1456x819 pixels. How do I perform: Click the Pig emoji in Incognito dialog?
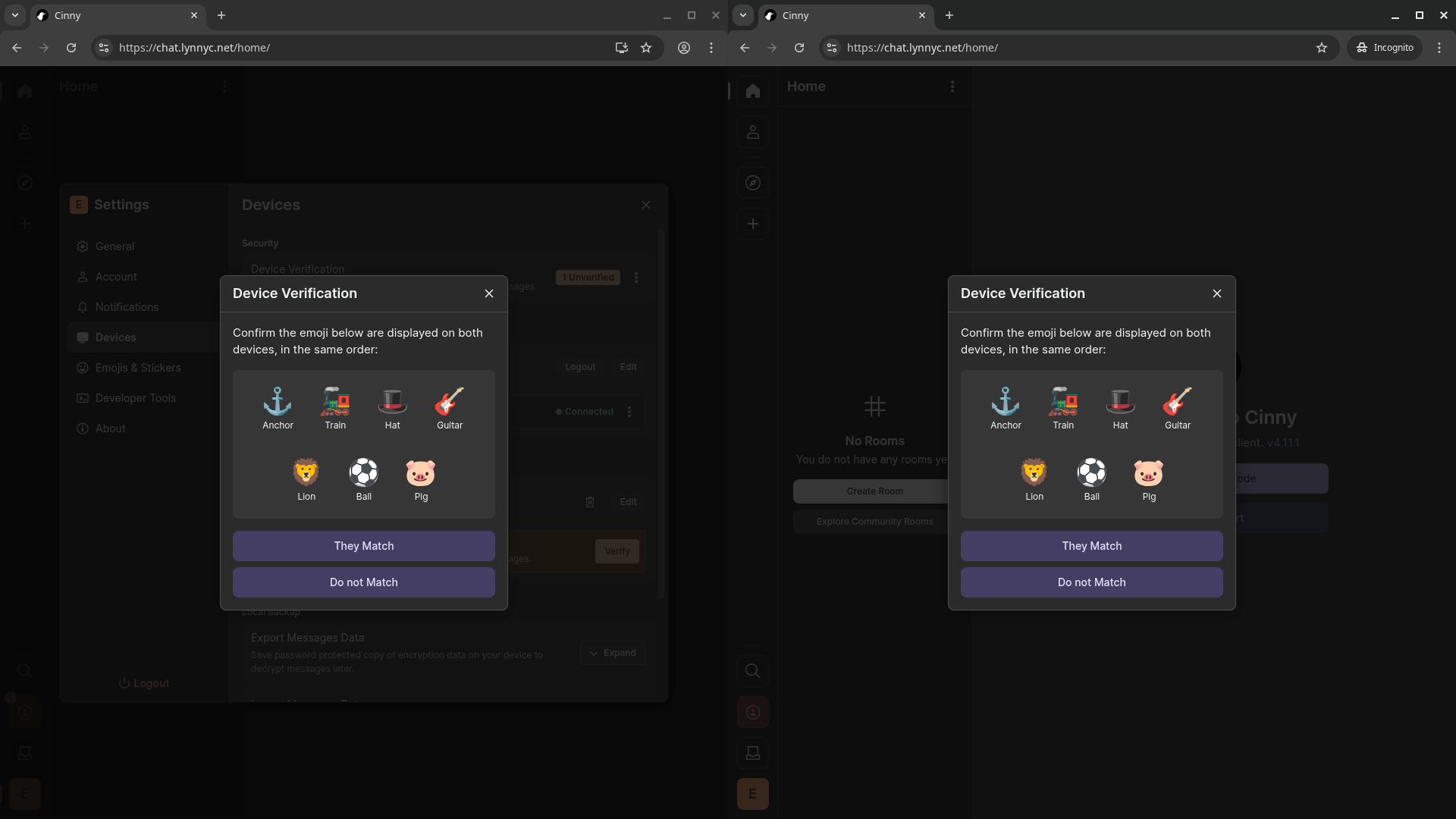[1149, 472]
